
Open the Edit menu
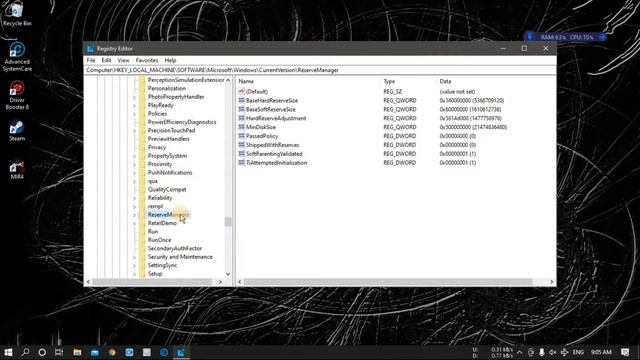click(106, 60)
